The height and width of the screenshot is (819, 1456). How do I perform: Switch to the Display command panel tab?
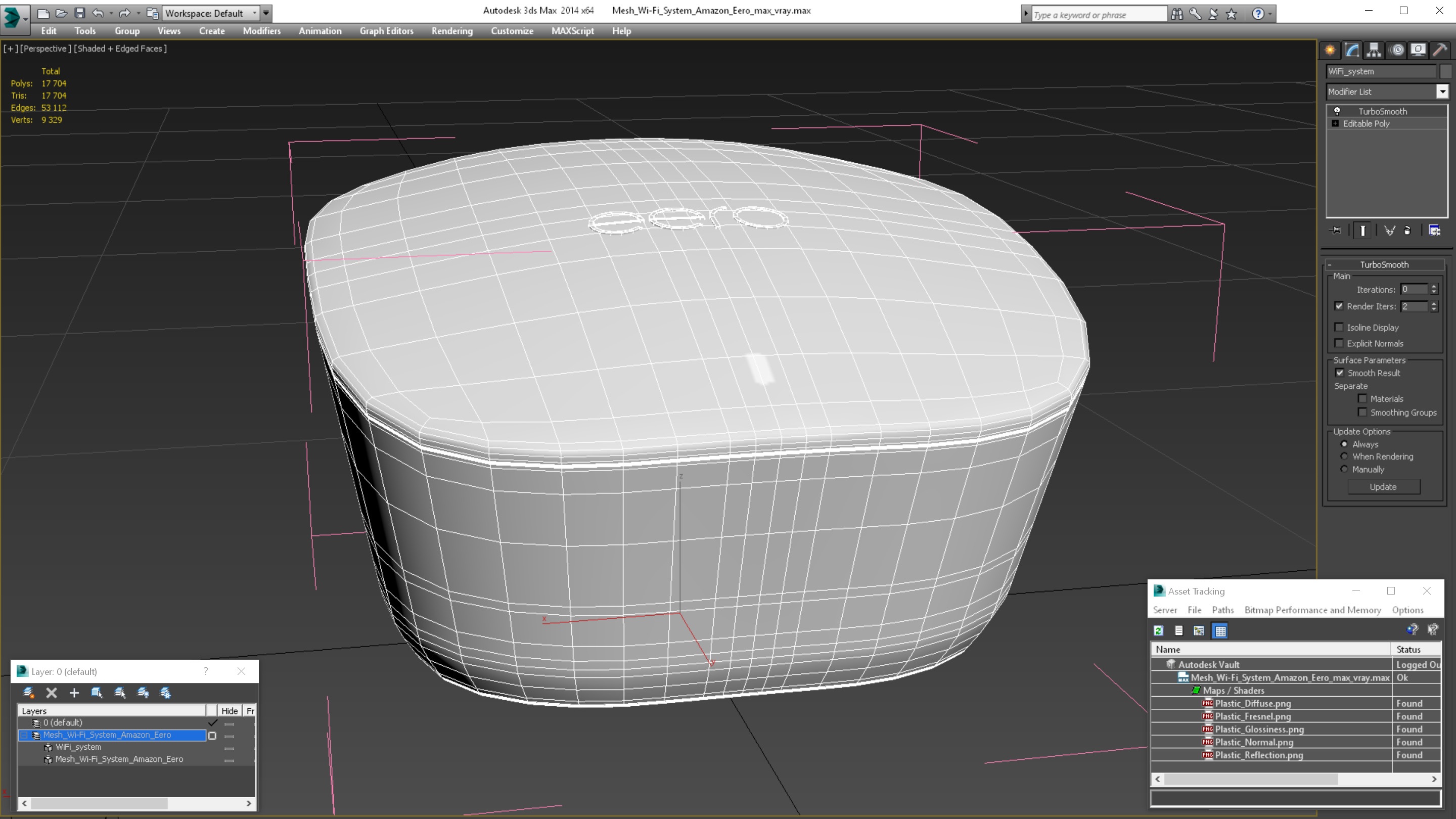click(1418, 51)
